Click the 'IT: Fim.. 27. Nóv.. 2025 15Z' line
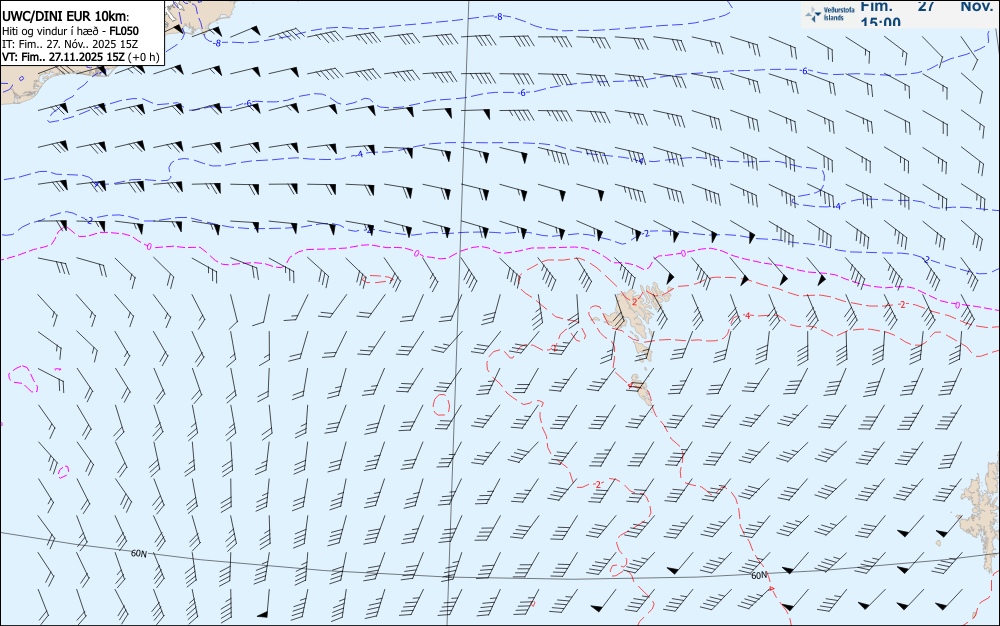Image resolution: width=1000 pixels, height=626 pixels. (70, 44)
